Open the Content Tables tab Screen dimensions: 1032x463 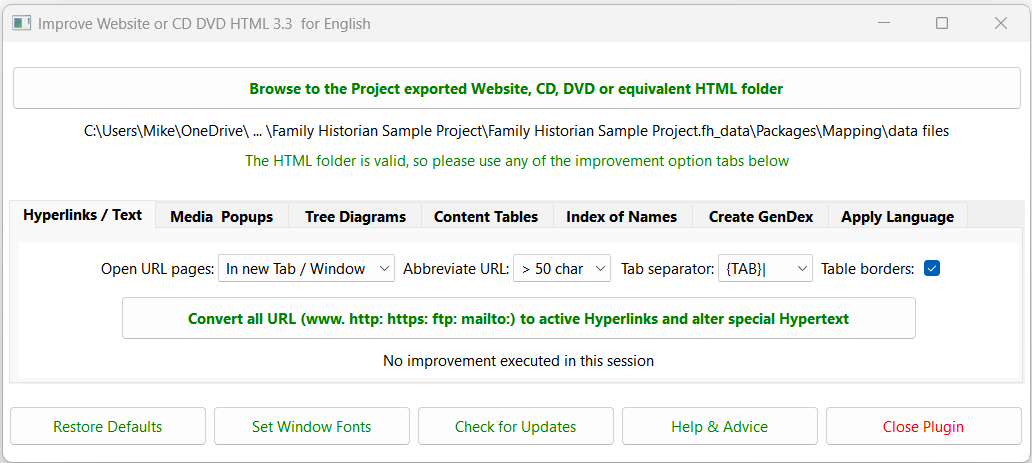coord(486,216)
